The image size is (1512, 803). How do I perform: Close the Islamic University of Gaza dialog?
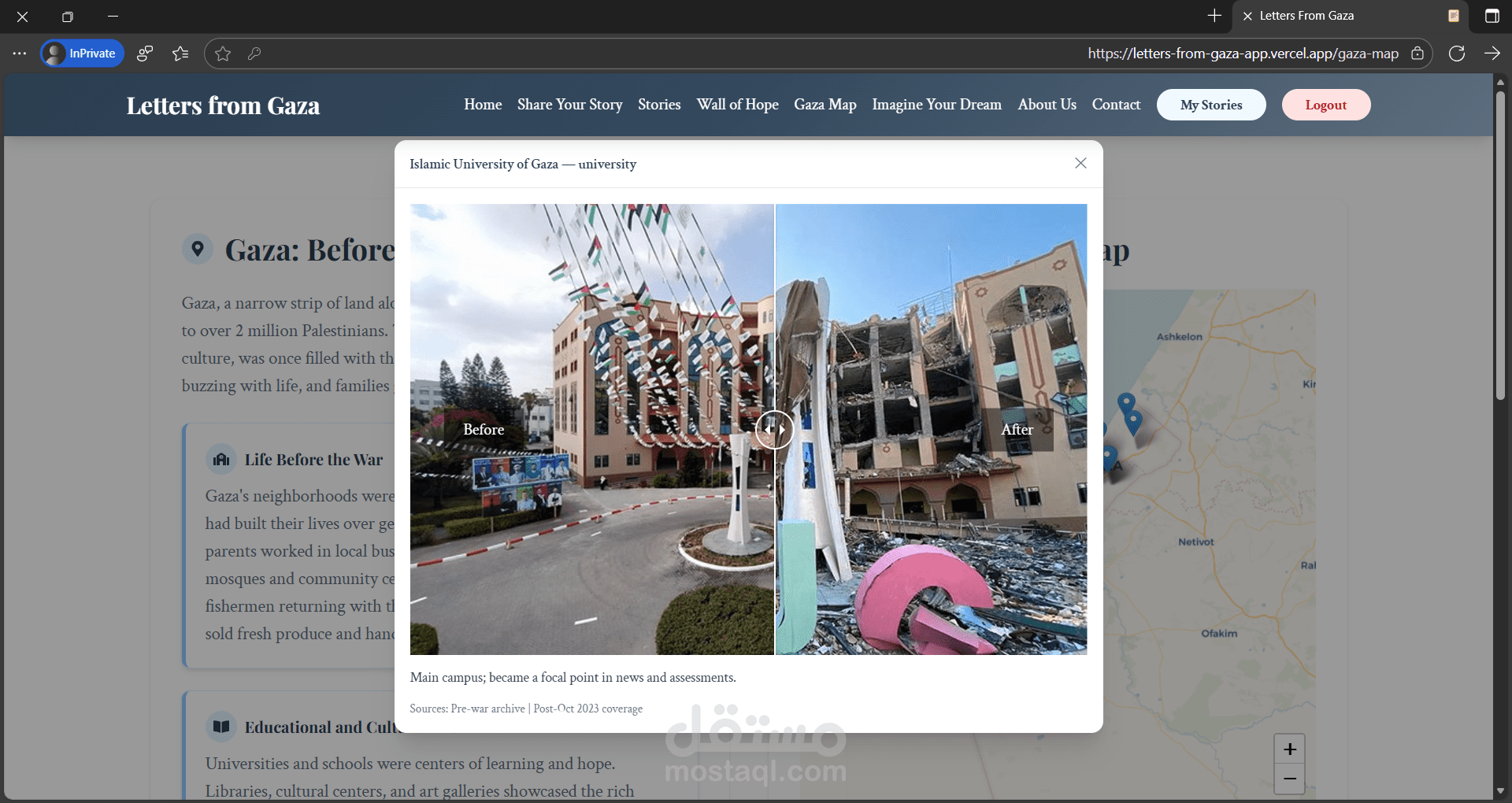click(x=1080, y=163)
